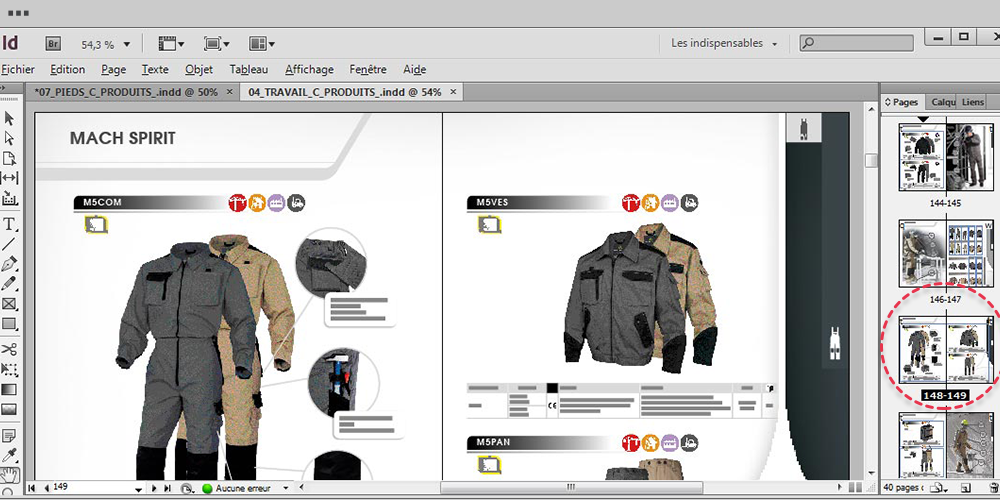This screenshot has height=500, width=1000.
Task: Go to first page arrow
Action: click(x=32, y=488)
